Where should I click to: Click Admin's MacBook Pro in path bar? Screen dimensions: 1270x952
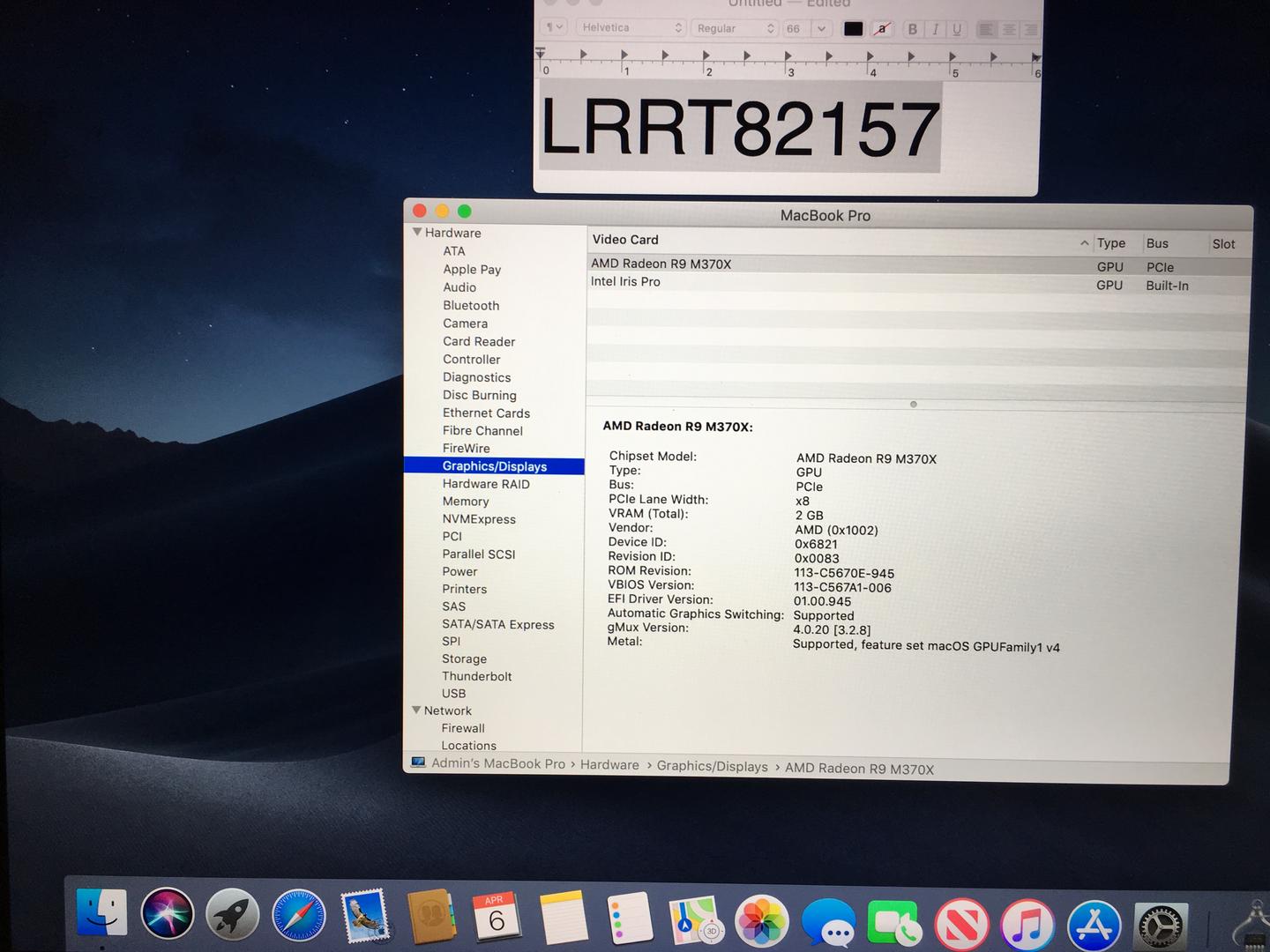[x=497, y=763]
